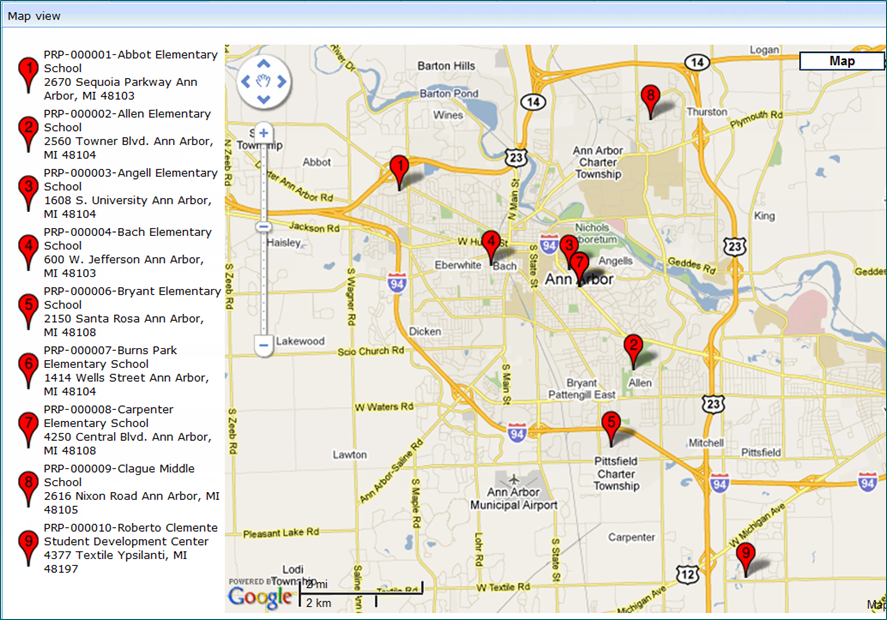
Task: Click Pittsfield Charter Township label on map
Action: tap(616, 473)
